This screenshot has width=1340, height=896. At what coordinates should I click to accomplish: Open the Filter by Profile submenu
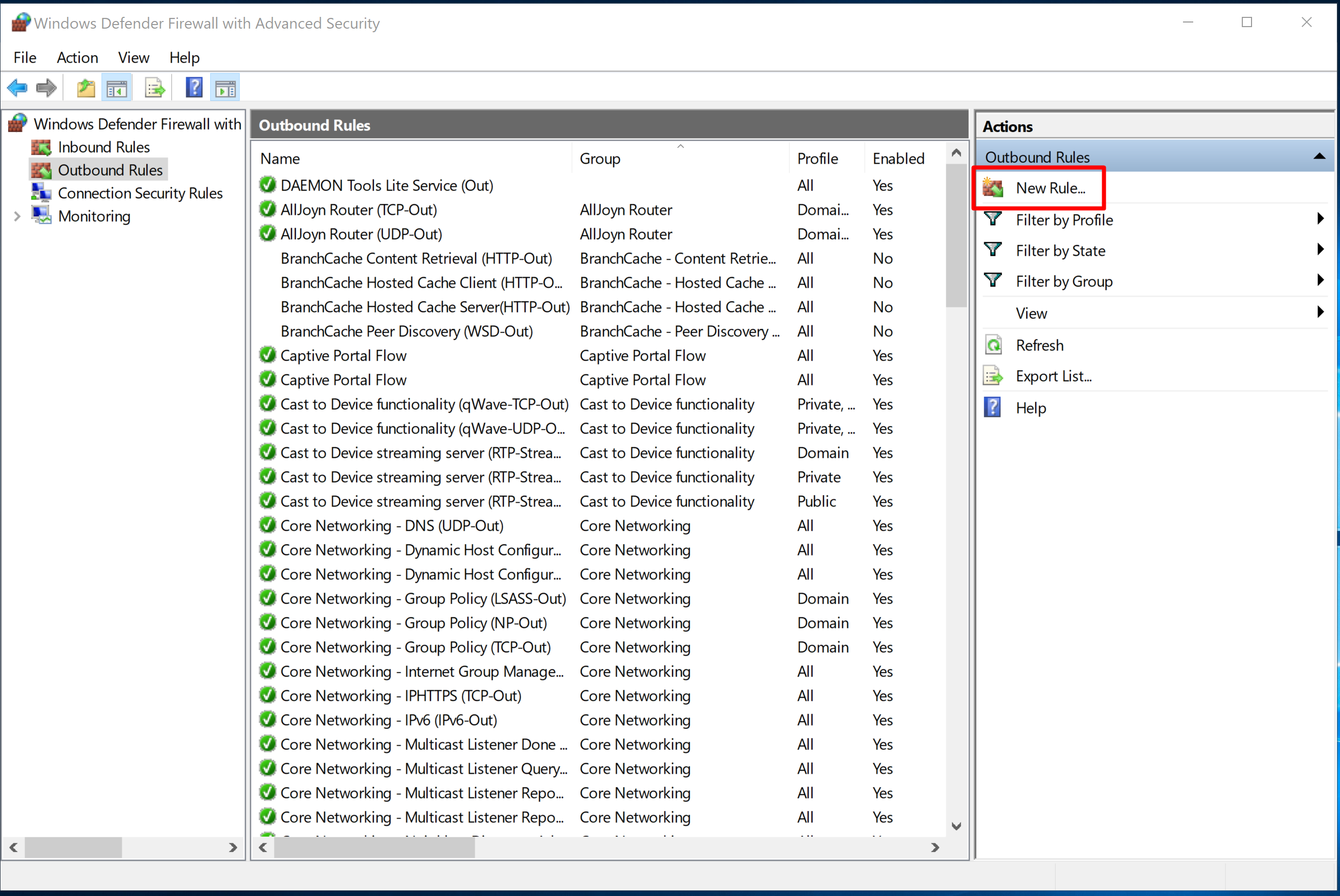(x=1063, y=220)
